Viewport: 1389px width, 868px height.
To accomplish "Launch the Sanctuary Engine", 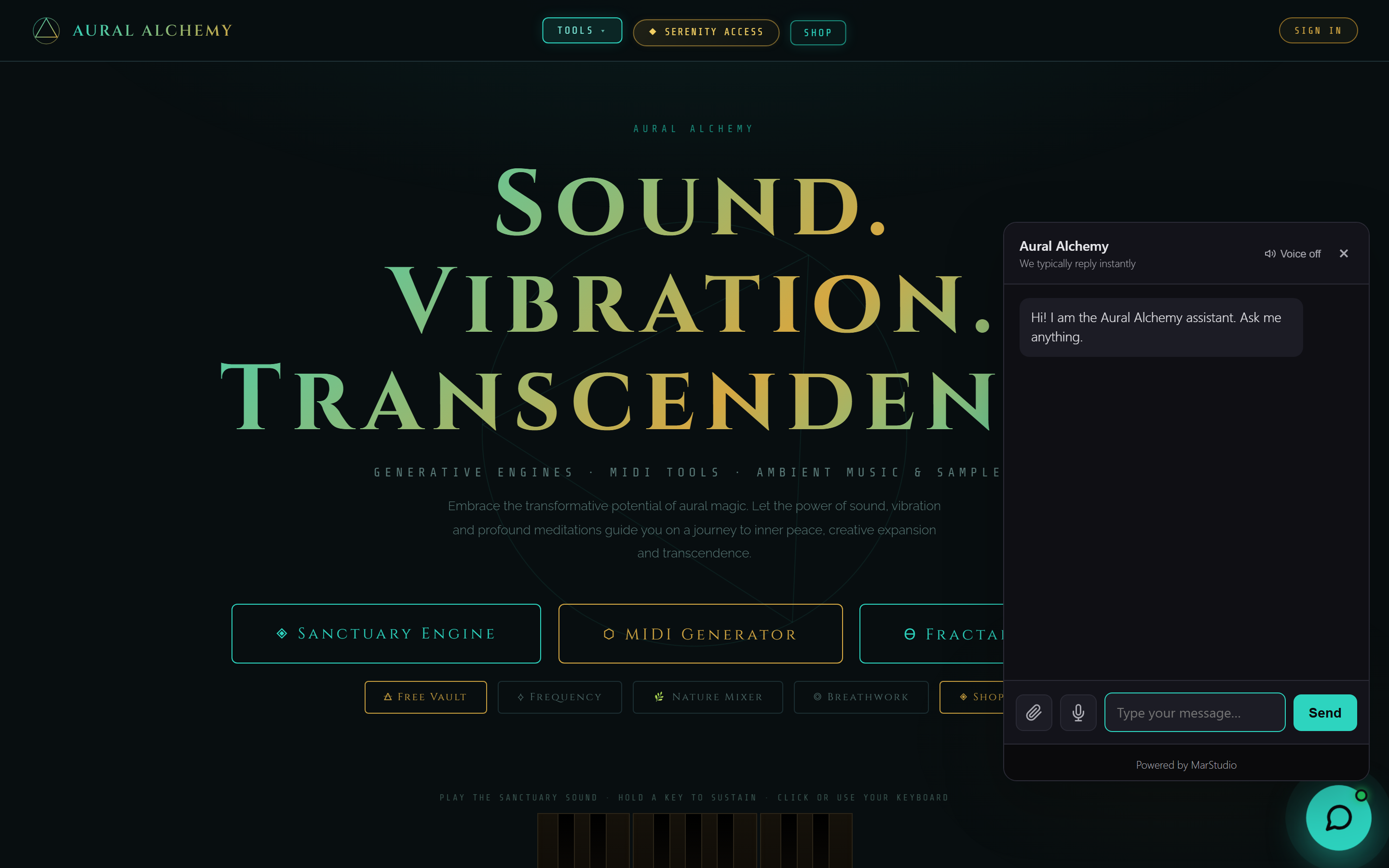I will click(x=386, y=633).
